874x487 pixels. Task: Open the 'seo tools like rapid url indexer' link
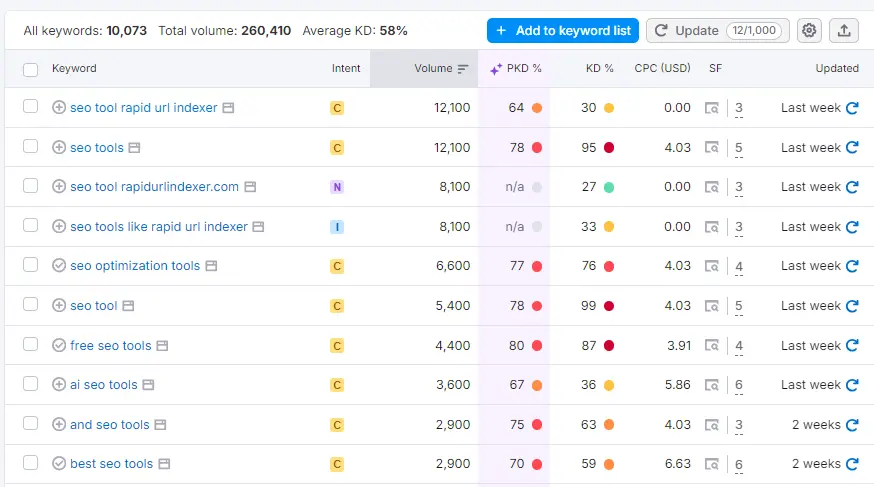coord(158,227)
